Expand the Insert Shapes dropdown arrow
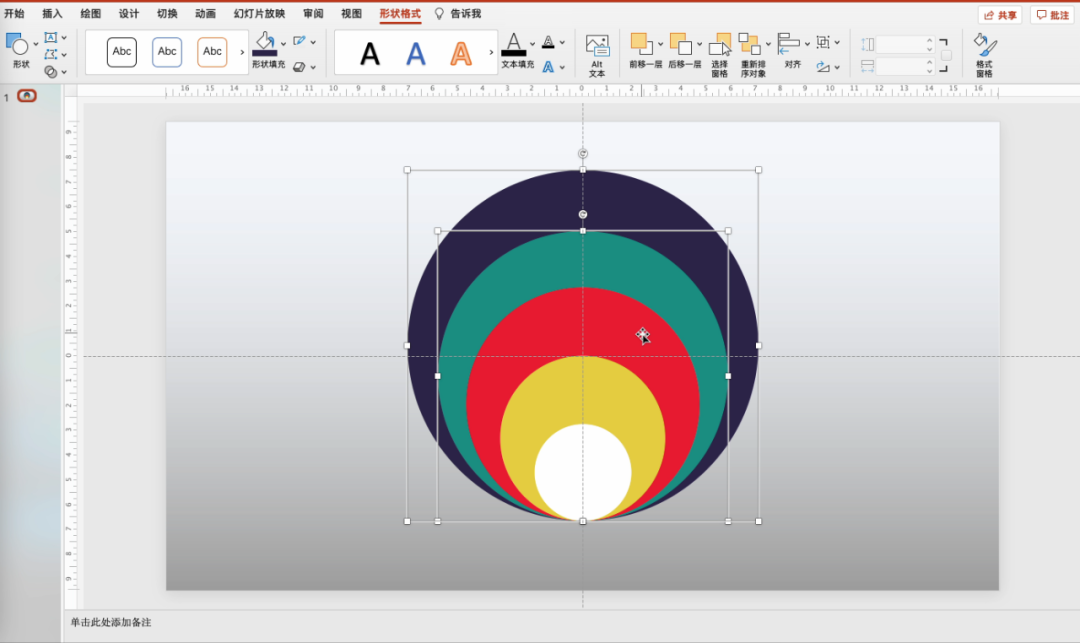 point(36,45)
